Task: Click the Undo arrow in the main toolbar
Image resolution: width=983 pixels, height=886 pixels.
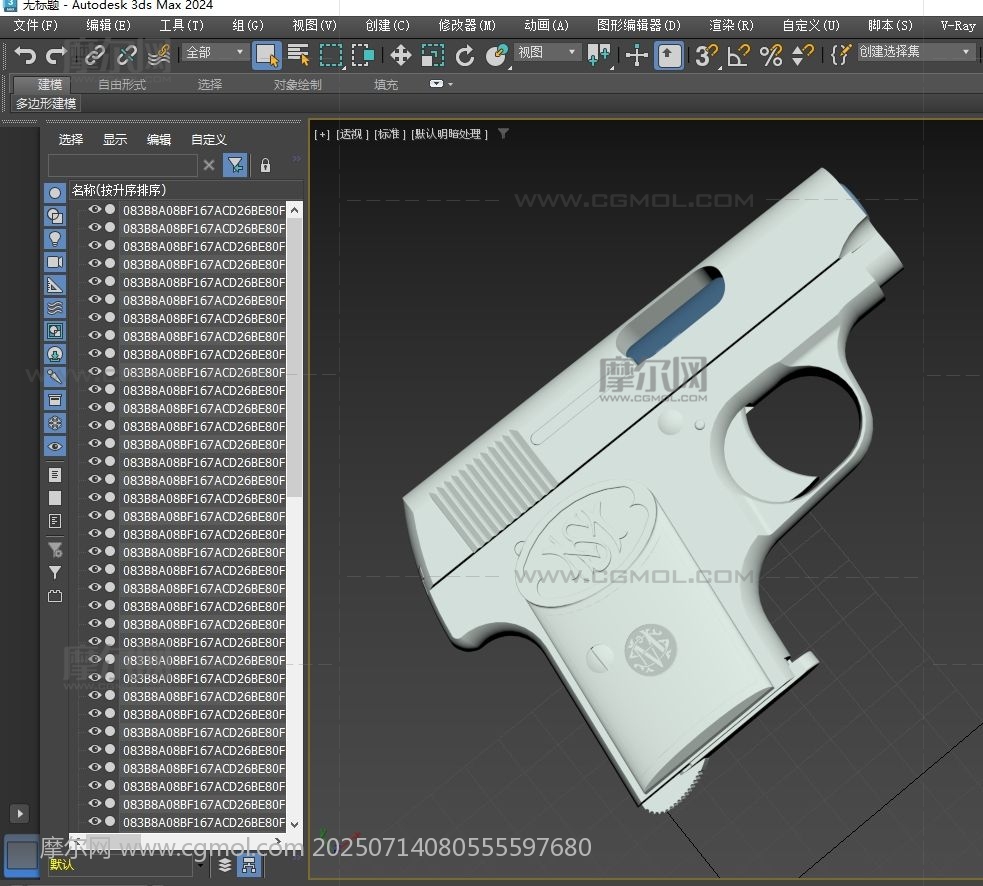Action: (x=25, y=55)
